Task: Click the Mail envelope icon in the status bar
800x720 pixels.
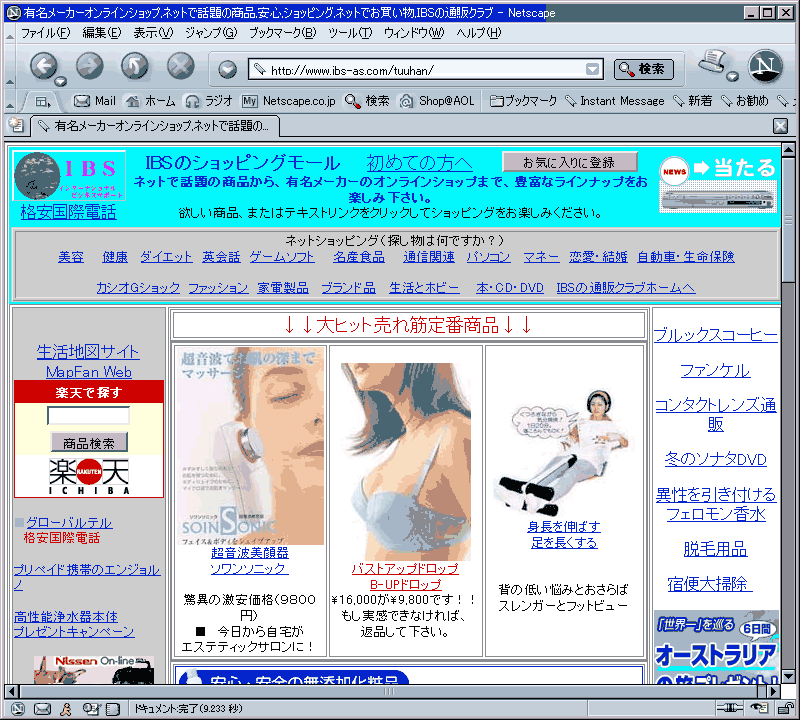Action: click(x=42, y=709)
